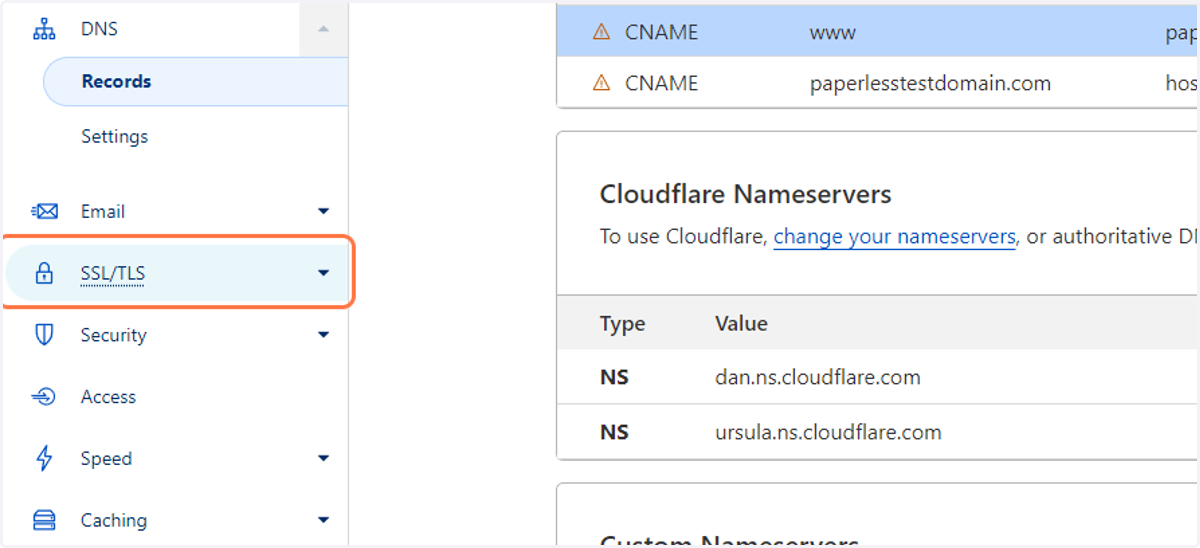Expand the SSL/TLS menu arrow

coord(323,273)
